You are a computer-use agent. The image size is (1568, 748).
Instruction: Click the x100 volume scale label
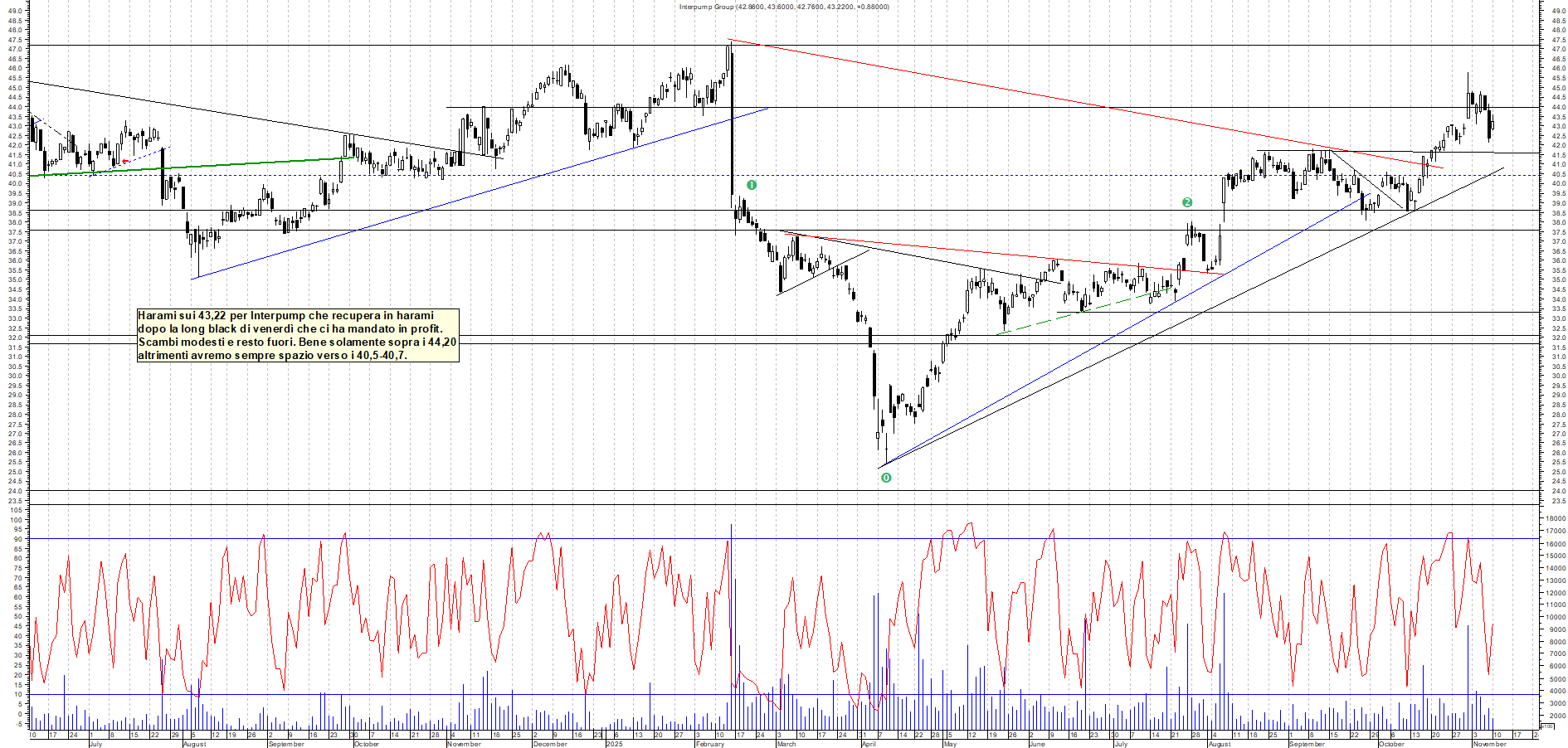pyautogui.click(x=1547, y=726)
